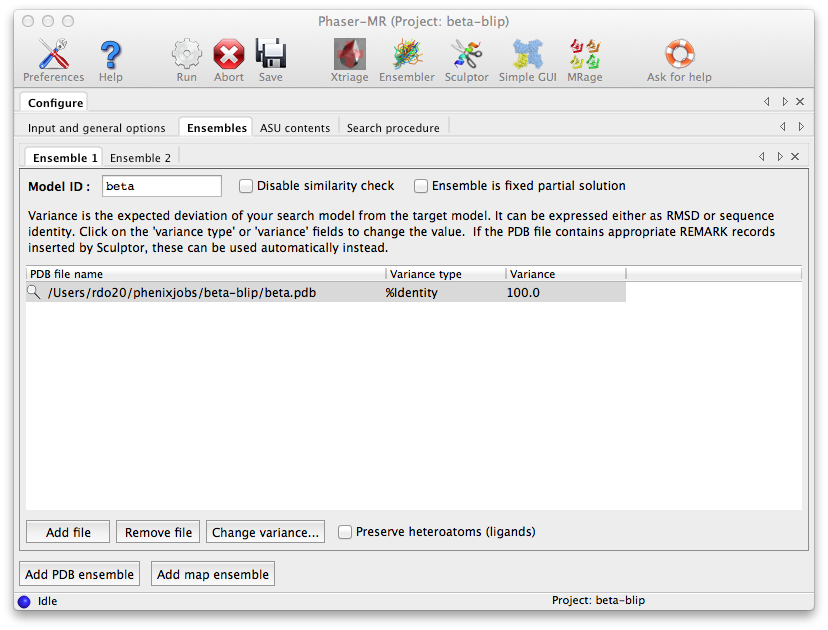Open the Ensemble 2 tab

tap(140, 158)
